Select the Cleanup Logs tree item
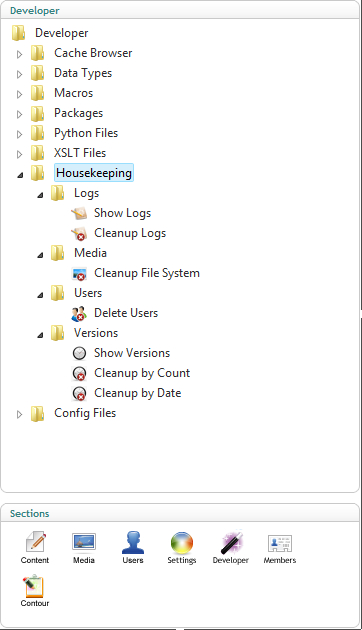Image resolution: width=362 pixels, height=630 pixels. tap(130, 233)
